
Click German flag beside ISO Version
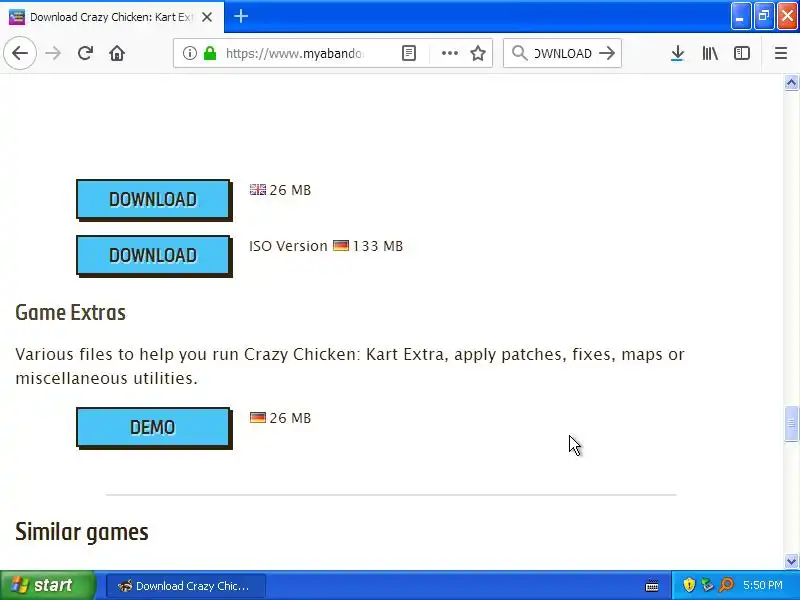click(x=341, y=246)
